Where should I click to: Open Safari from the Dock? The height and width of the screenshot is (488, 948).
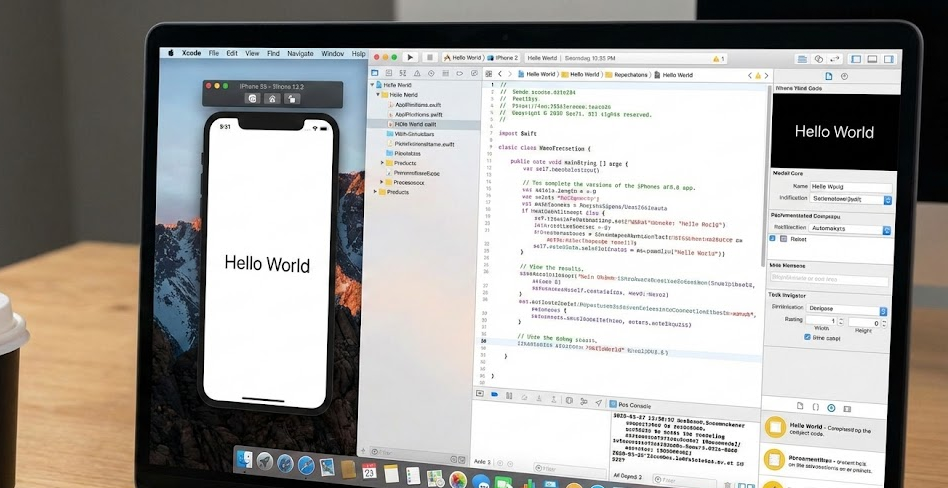click(306, 465)
